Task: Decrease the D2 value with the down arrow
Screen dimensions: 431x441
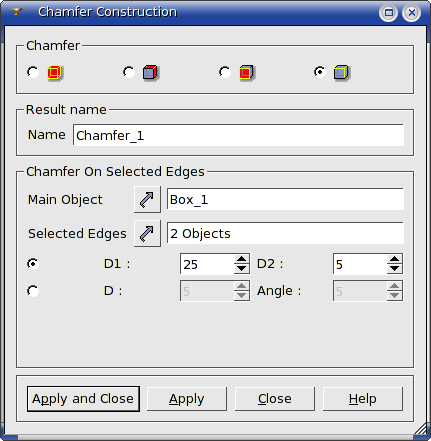Action: tap(395, 269)
